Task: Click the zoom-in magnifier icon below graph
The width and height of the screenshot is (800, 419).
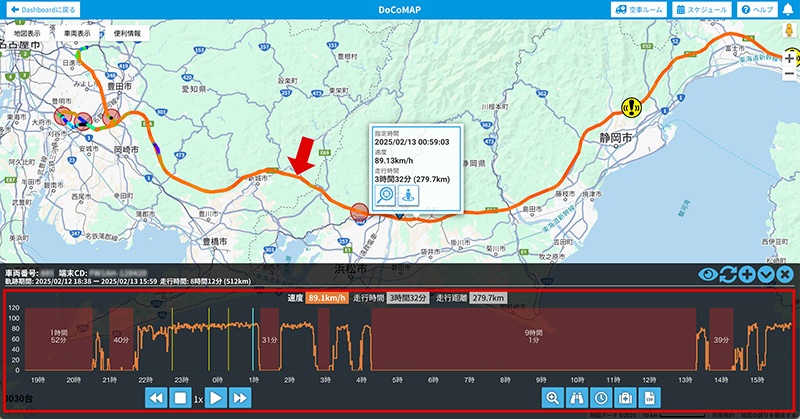Action: [552, 398]
